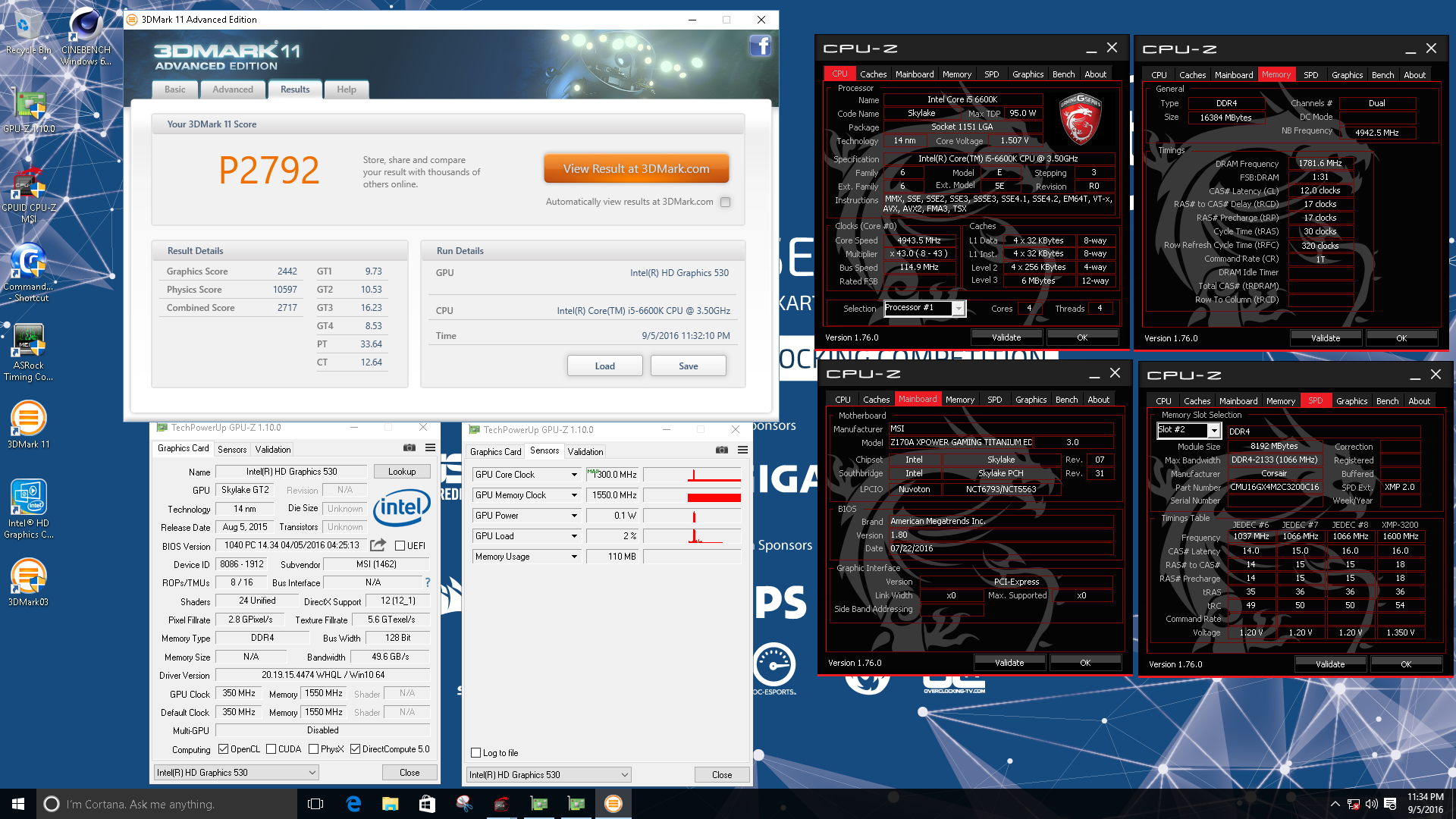Launch CINEBENCH Windows desktop shortcut
This screenshot has width=1456, height=819.
[x=85, y=36]
